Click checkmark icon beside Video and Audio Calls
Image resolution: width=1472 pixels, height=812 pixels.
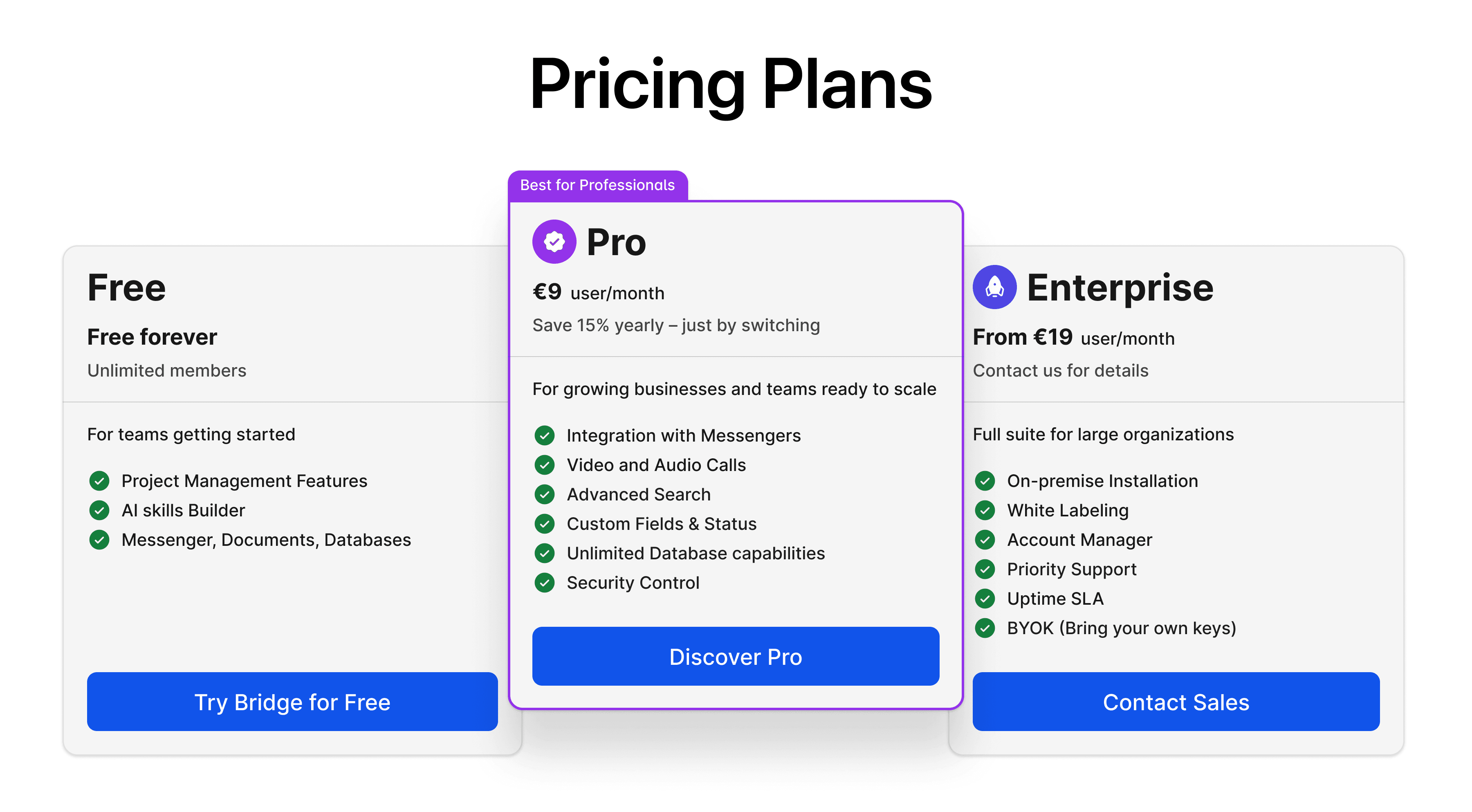(545, 465)
